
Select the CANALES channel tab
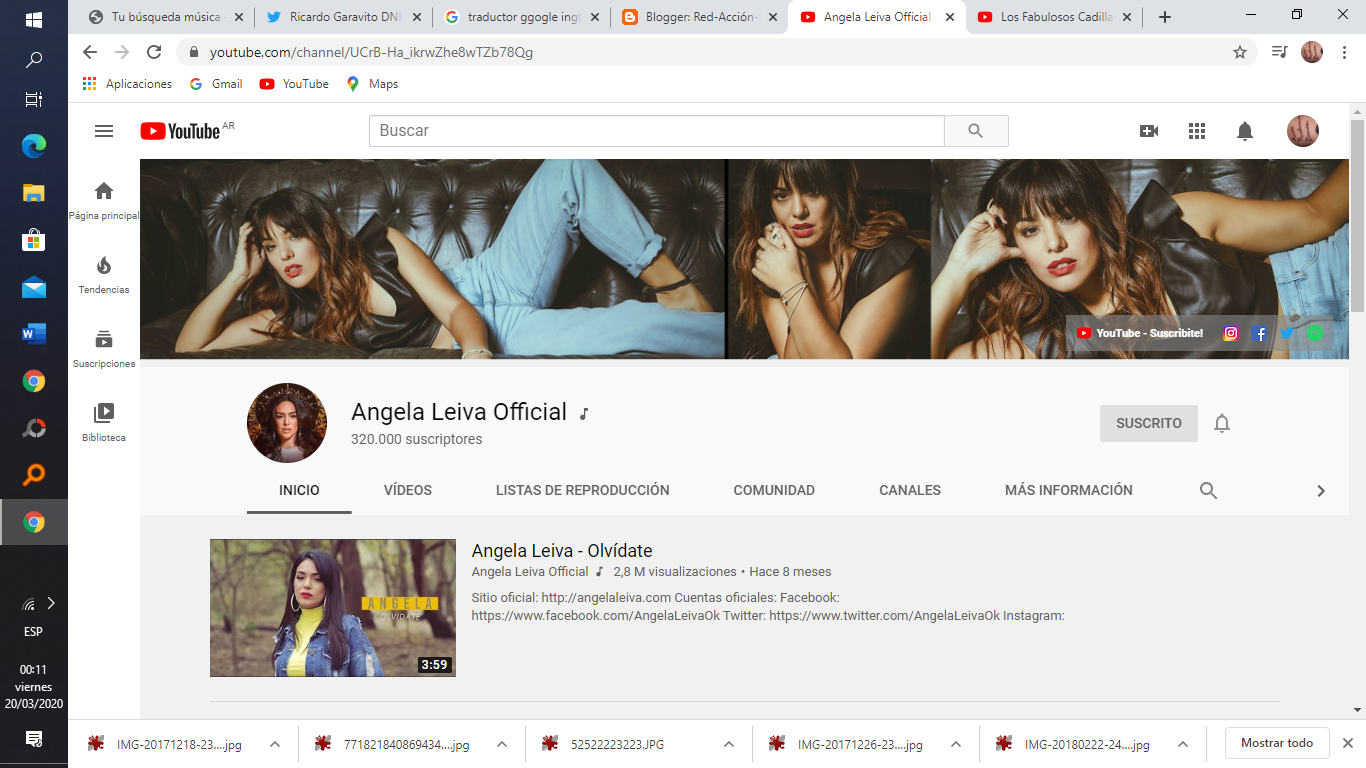pyautogui.click(x=910, y=490)
